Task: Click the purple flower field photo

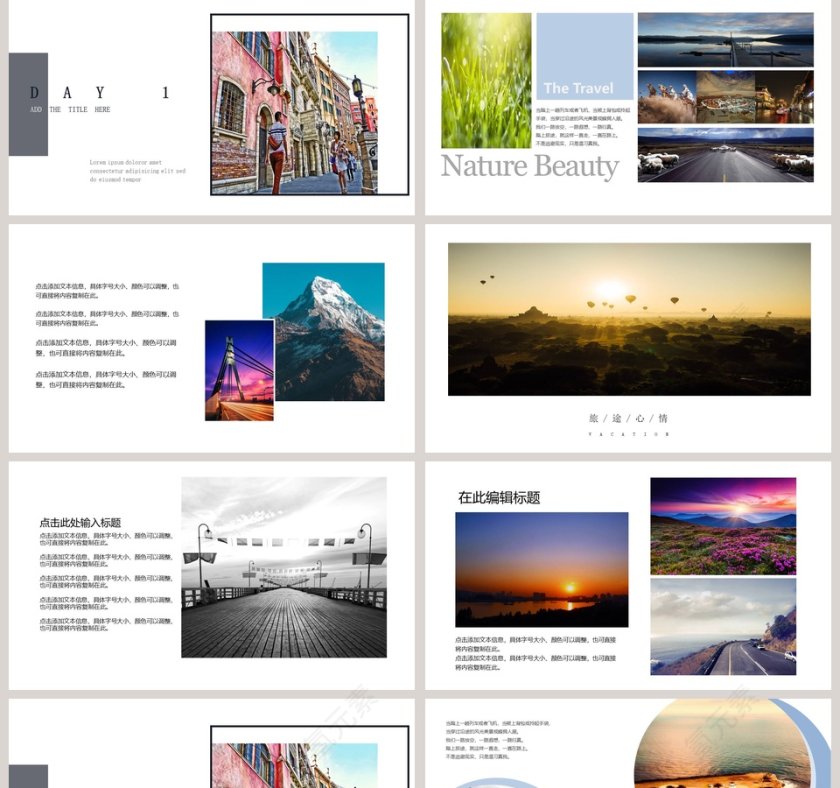Action: (x=723, y=525)
